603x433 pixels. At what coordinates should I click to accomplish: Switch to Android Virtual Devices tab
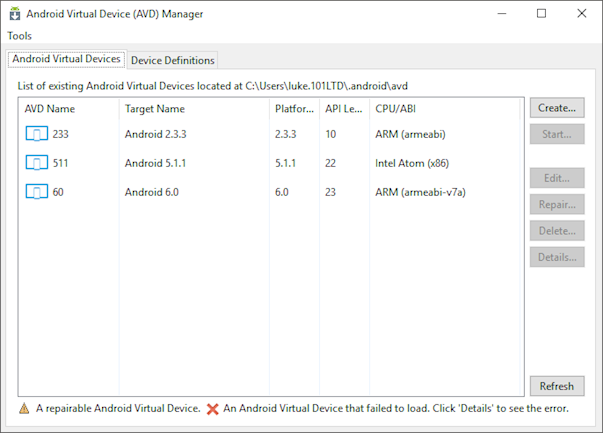tap(67, 59)
